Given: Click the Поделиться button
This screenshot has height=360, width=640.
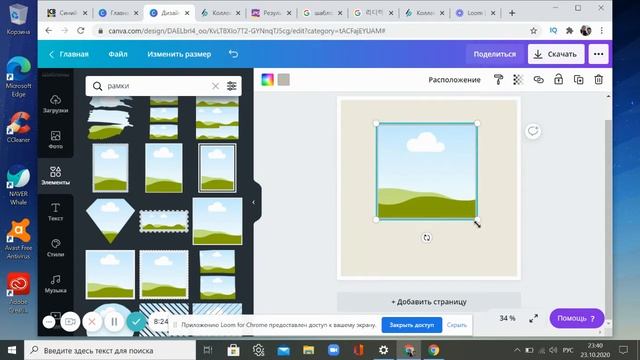Looking at the screenshot, I should point(495,54).
